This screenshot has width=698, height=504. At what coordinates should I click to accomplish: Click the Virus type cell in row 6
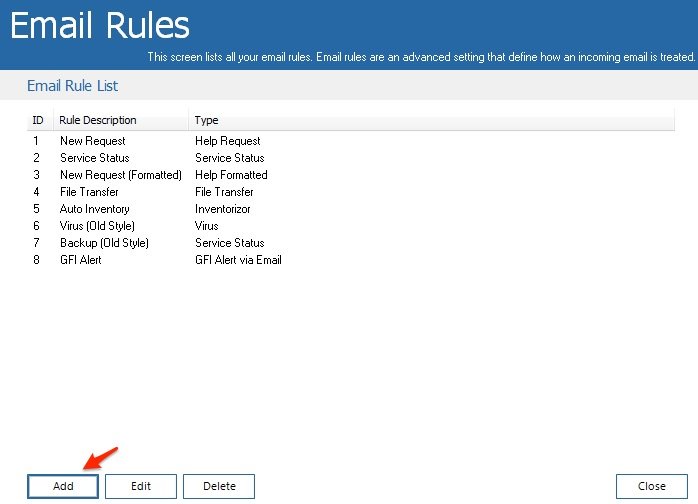pyautogui.click(x=206, y=226)
